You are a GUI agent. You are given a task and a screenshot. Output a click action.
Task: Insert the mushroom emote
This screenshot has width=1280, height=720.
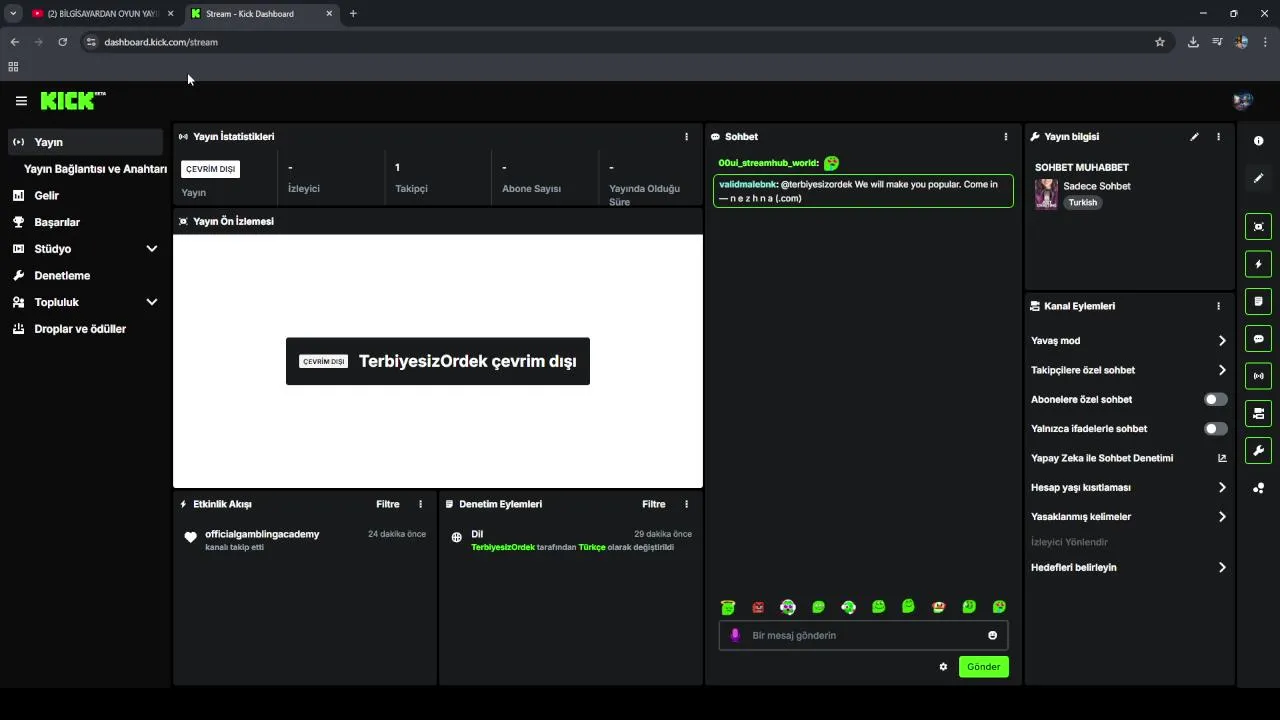tap(938, 607)
